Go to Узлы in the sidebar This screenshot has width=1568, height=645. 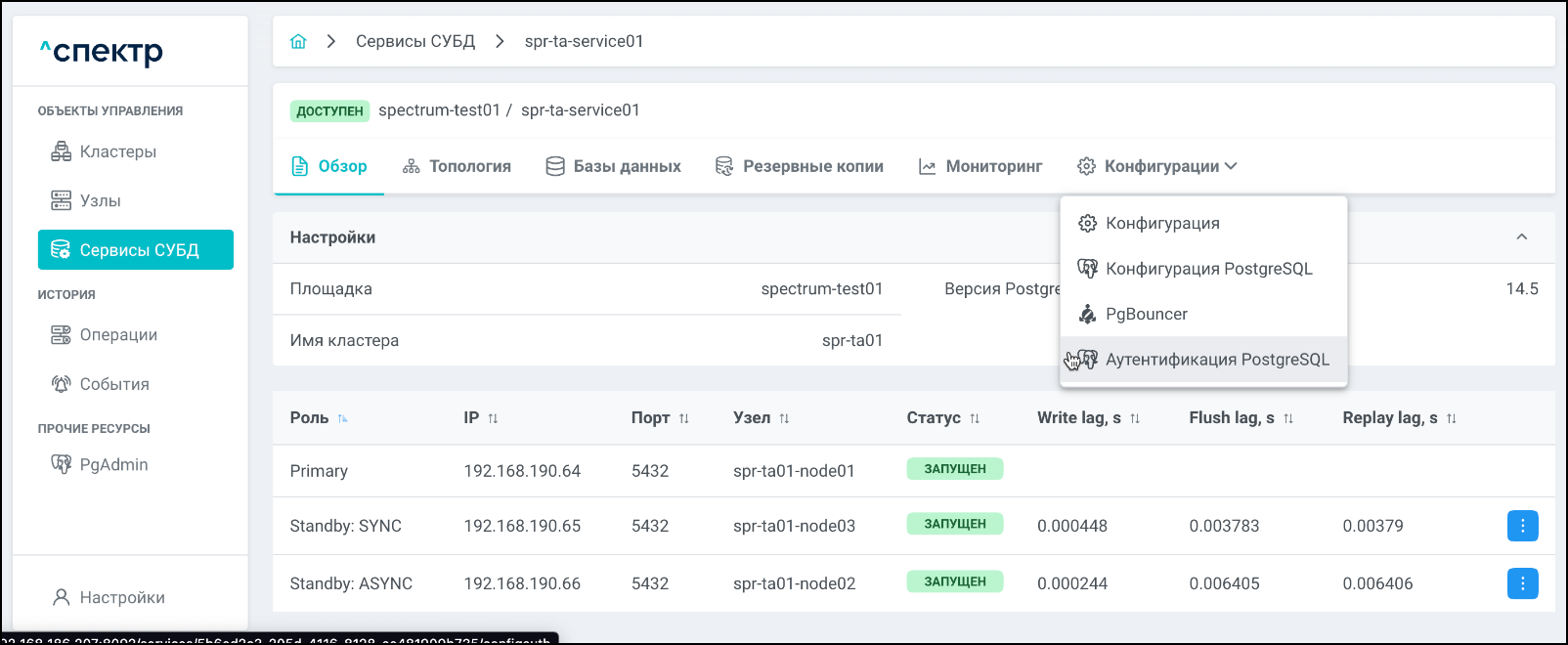tap(100, 200)
